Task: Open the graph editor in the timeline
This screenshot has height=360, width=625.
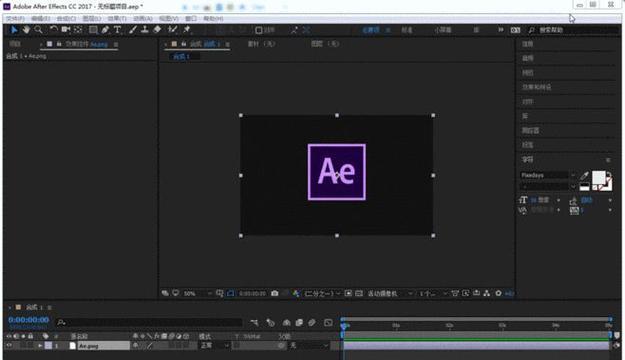Action: (x=328, y=322)
